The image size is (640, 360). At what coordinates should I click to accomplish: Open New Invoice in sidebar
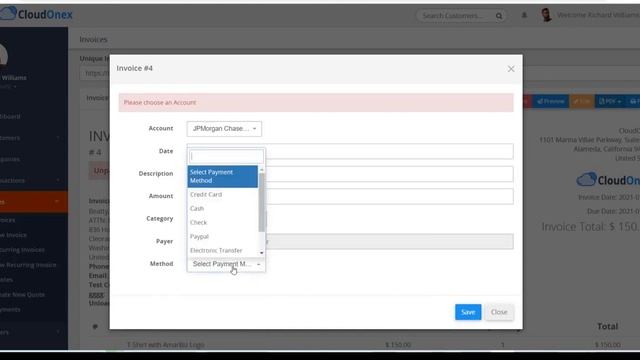click(x=13, y=235)
